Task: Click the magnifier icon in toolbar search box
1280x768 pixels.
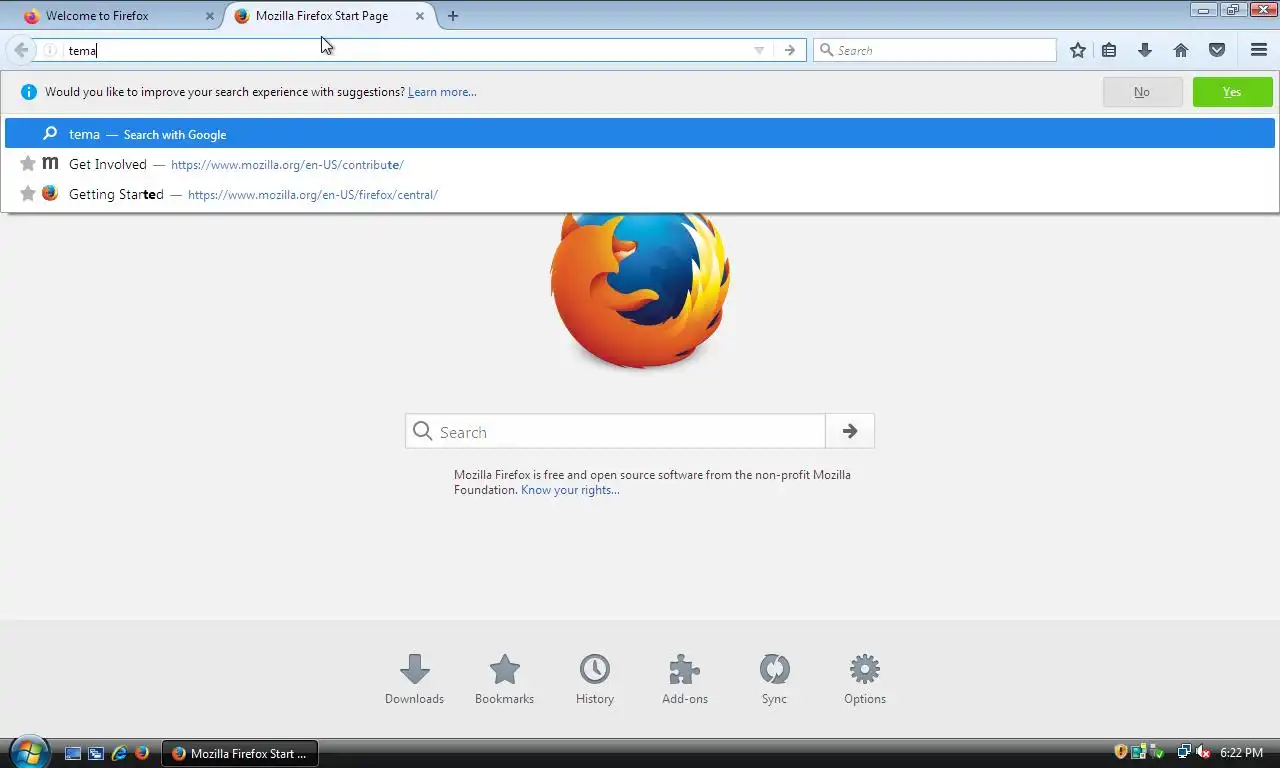Action: click(x=826, y=50)
